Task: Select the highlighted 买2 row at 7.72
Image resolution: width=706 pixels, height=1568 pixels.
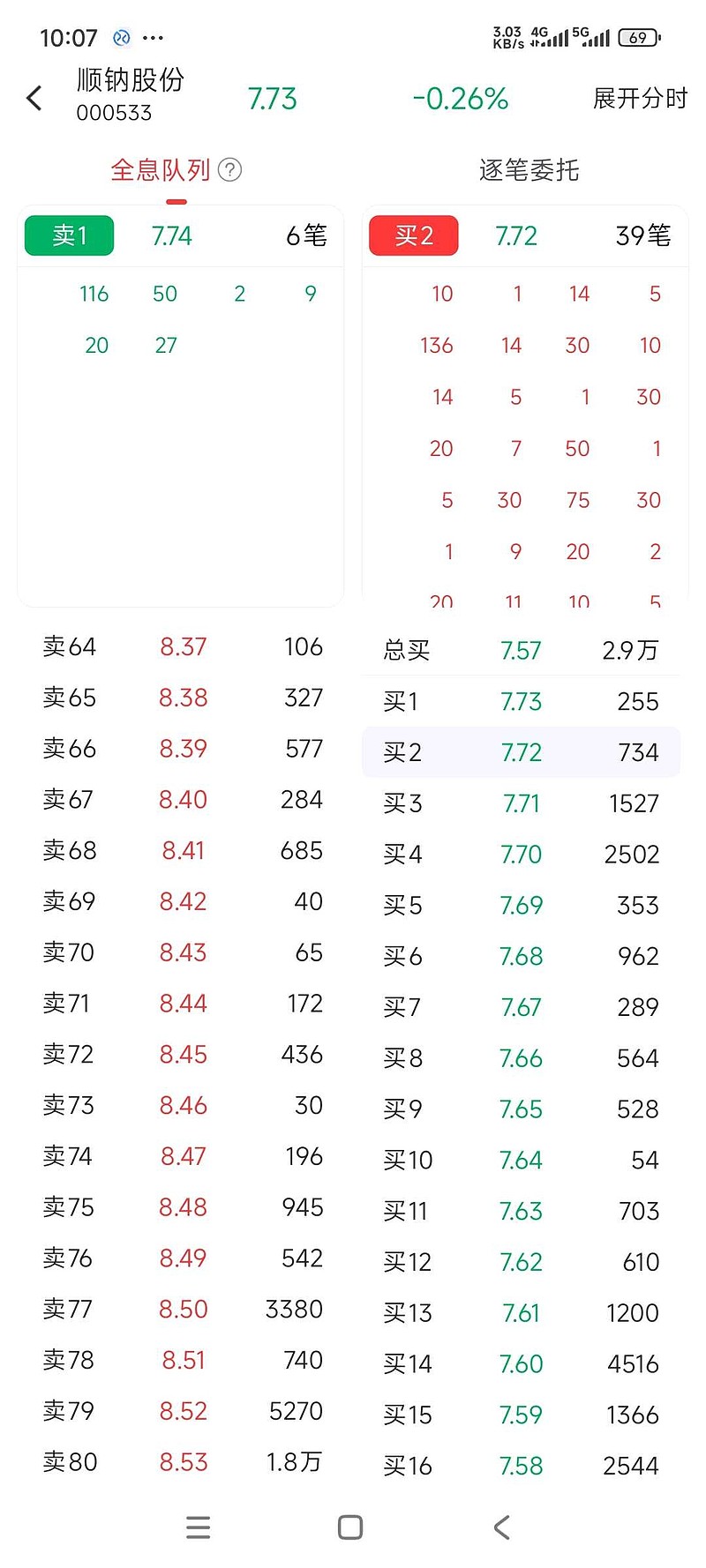Action: [521, 752]
